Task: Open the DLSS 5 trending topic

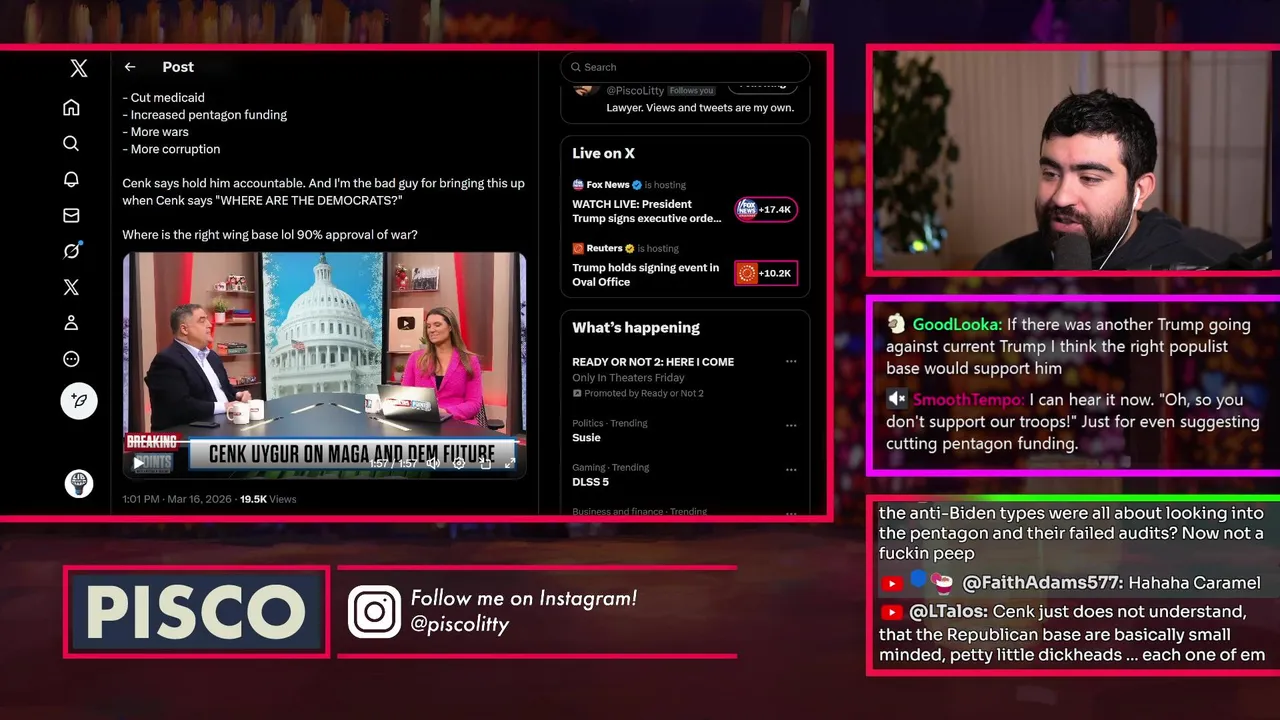Action: (x=590, y=482)
